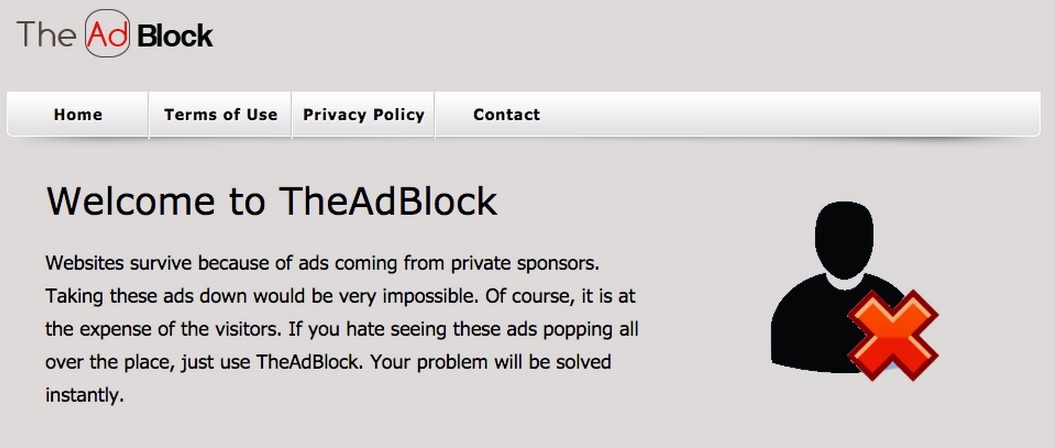Click the black user silhouette head
1055x448 pixels.
[844, 240]
